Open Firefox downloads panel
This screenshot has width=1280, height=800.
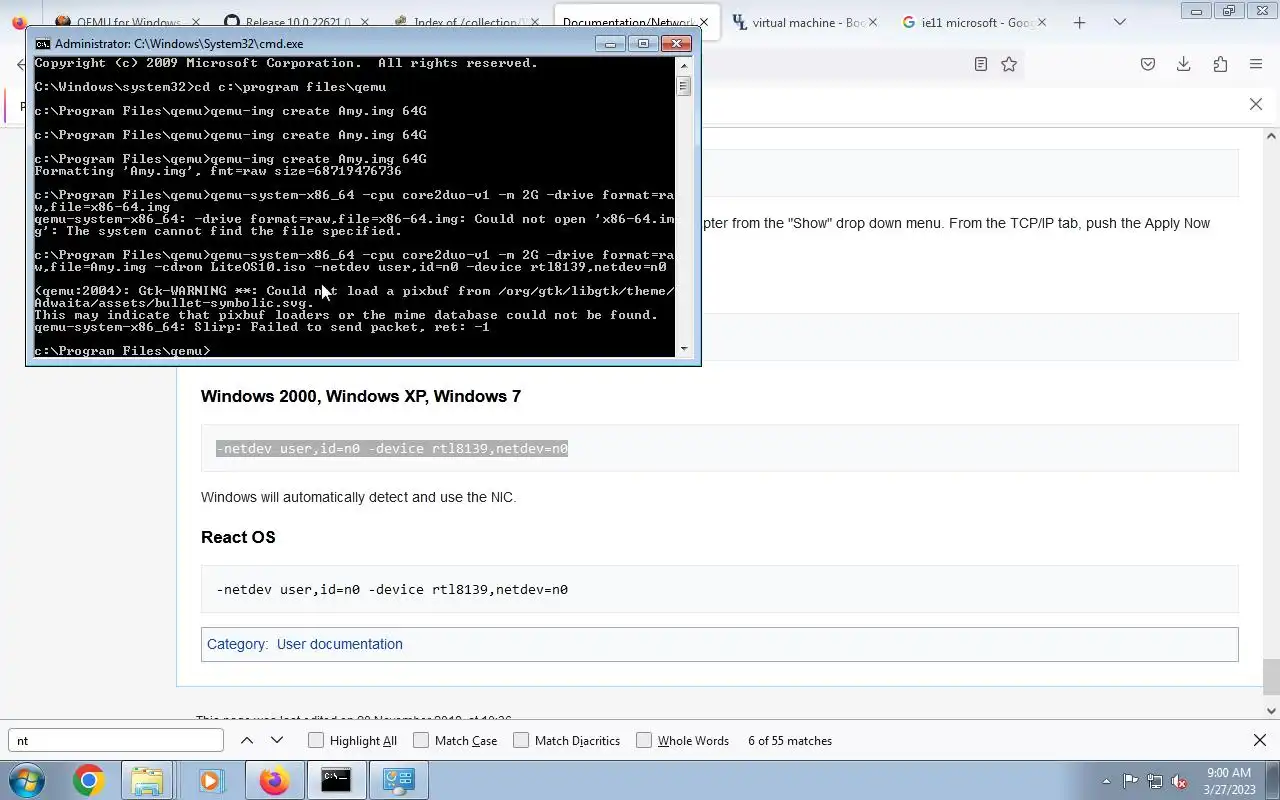coord(1184,64)
